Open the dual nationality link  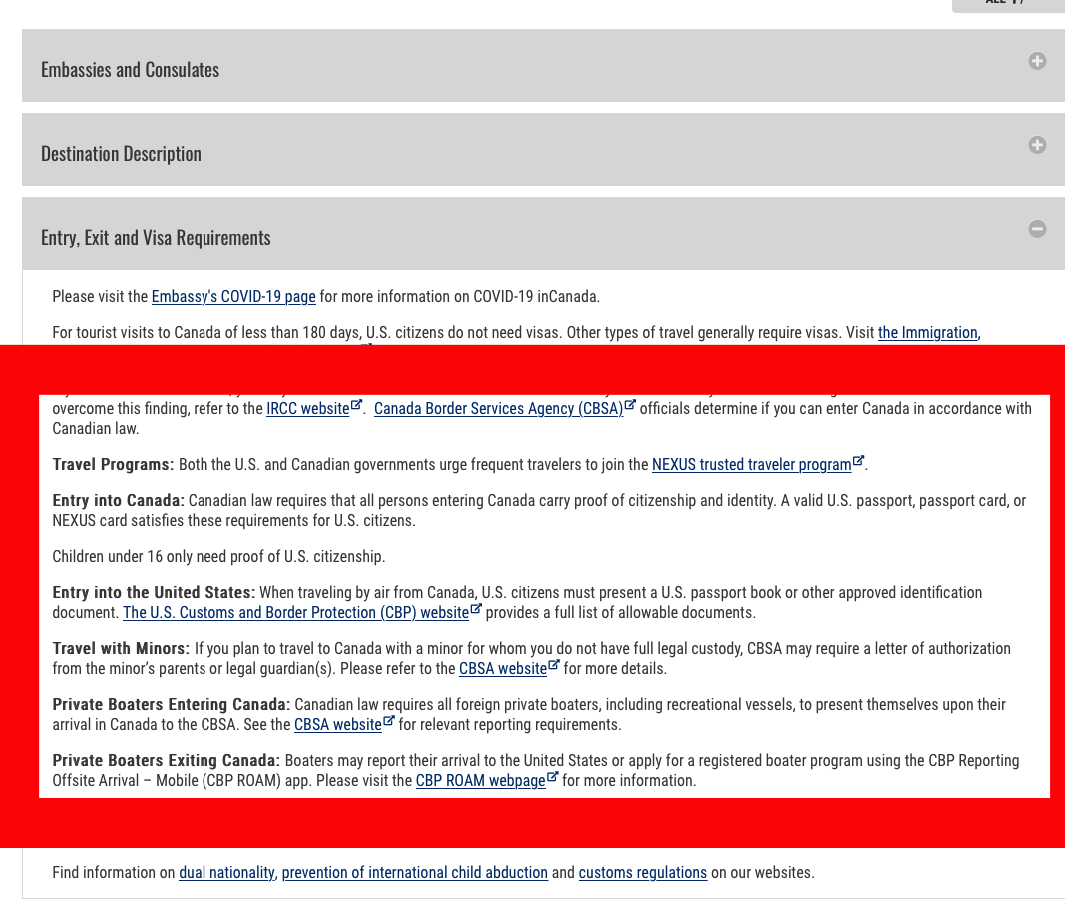[227, 872]
